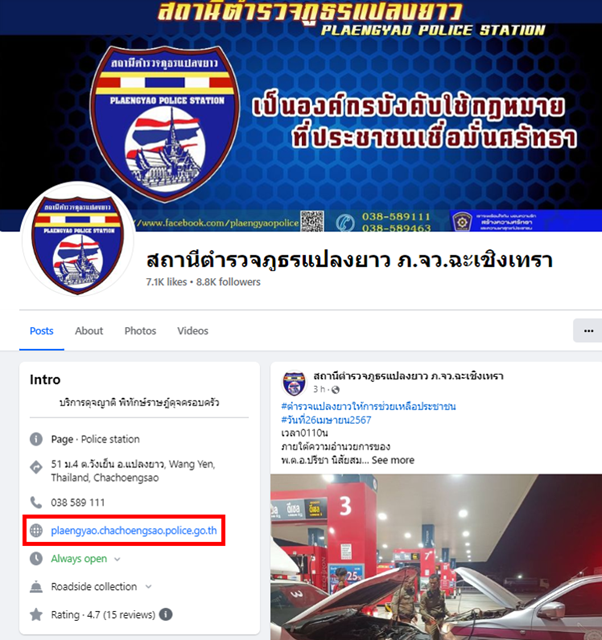Open the plaengyao.chachoengsao.police.go.th link

(134, 531)
